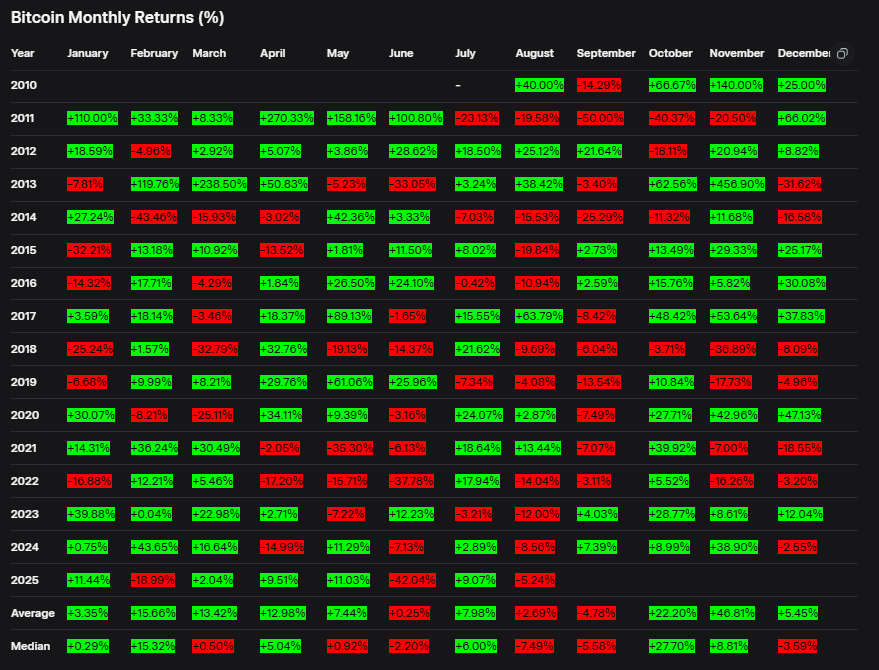Click the Year column header
879x670 pixels.
pyautogui.click(x=22, y=53)
